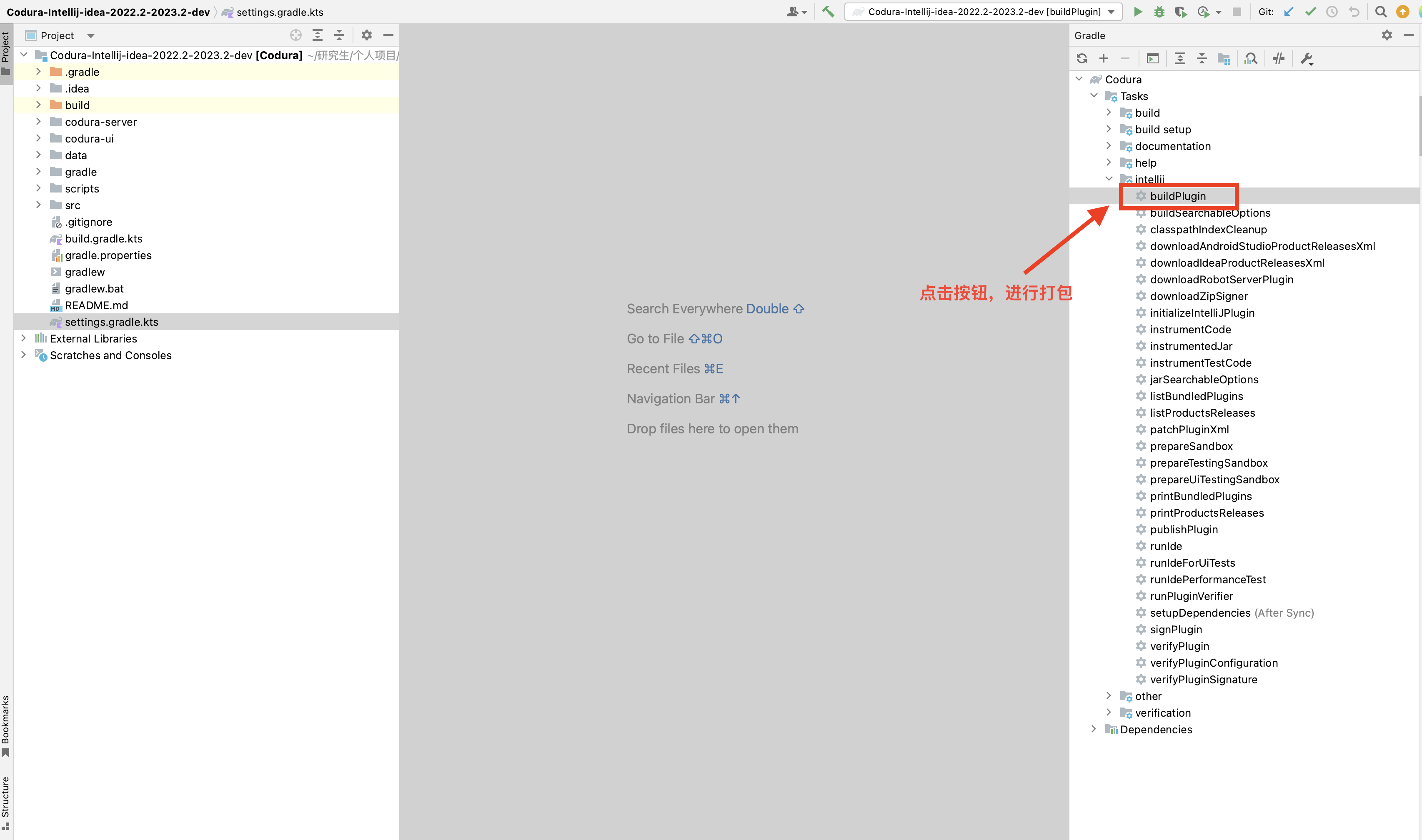This screenshot has width=1422, height=840.
Task: Open the Project view type dropdown
Action: (x=90, y=36)
